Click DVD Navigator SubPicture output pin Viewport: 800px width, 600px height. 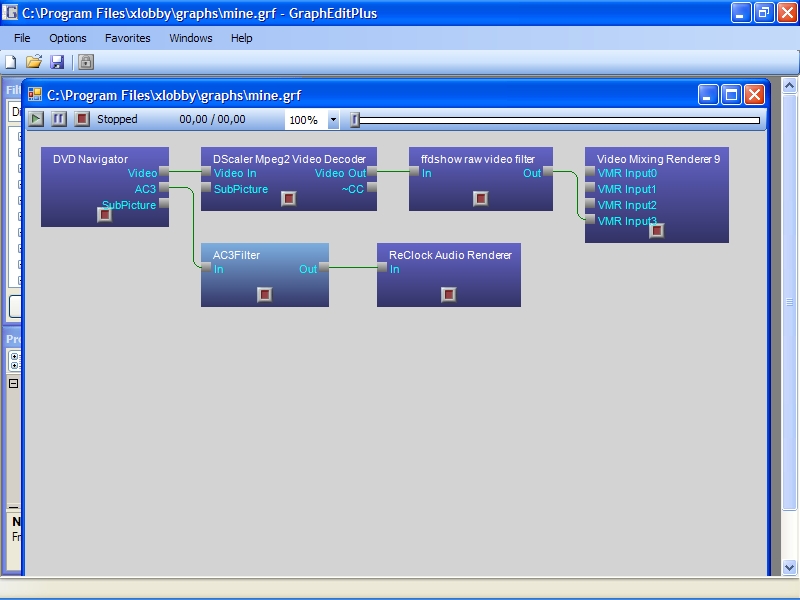[164, 204]
